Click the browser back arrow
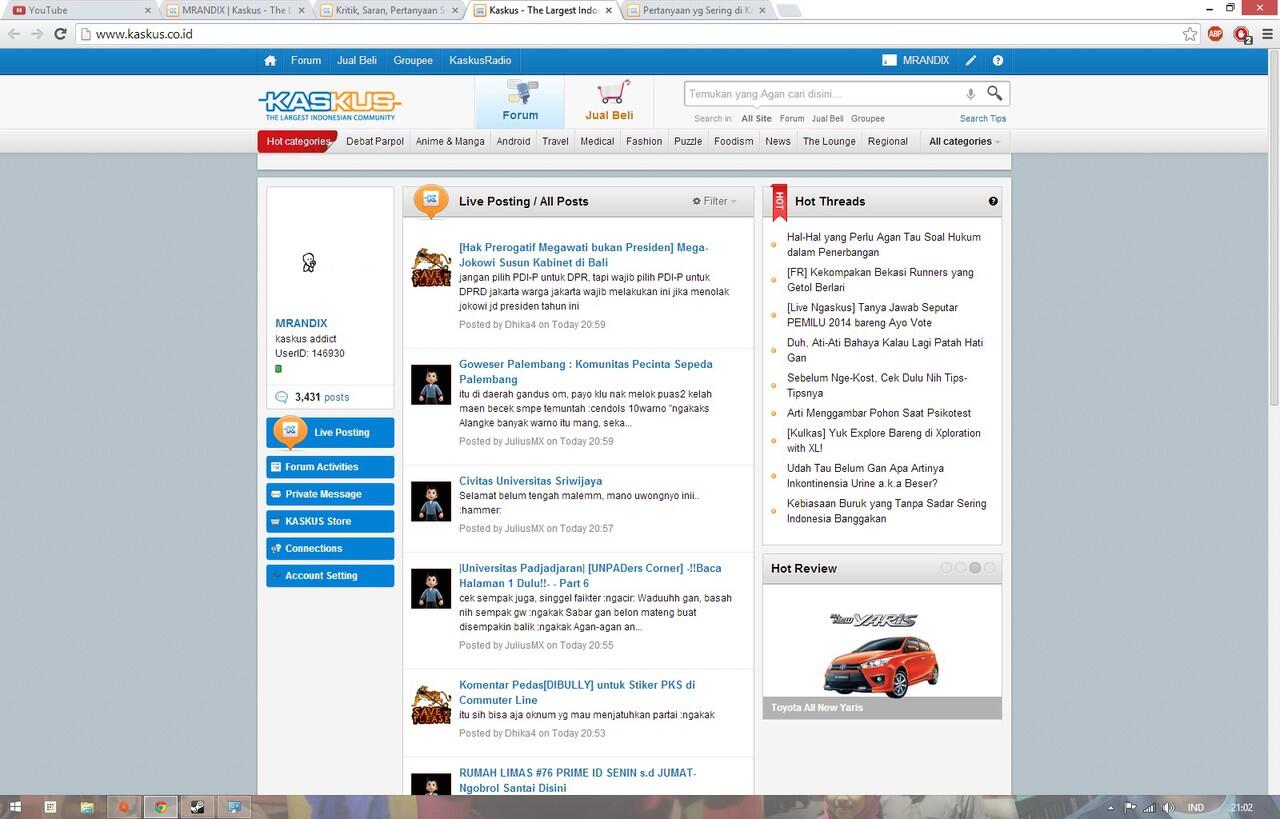Image resolution: width=1280 pixels, height=819 pixels. pyautogui.click(x=14, y=34)
